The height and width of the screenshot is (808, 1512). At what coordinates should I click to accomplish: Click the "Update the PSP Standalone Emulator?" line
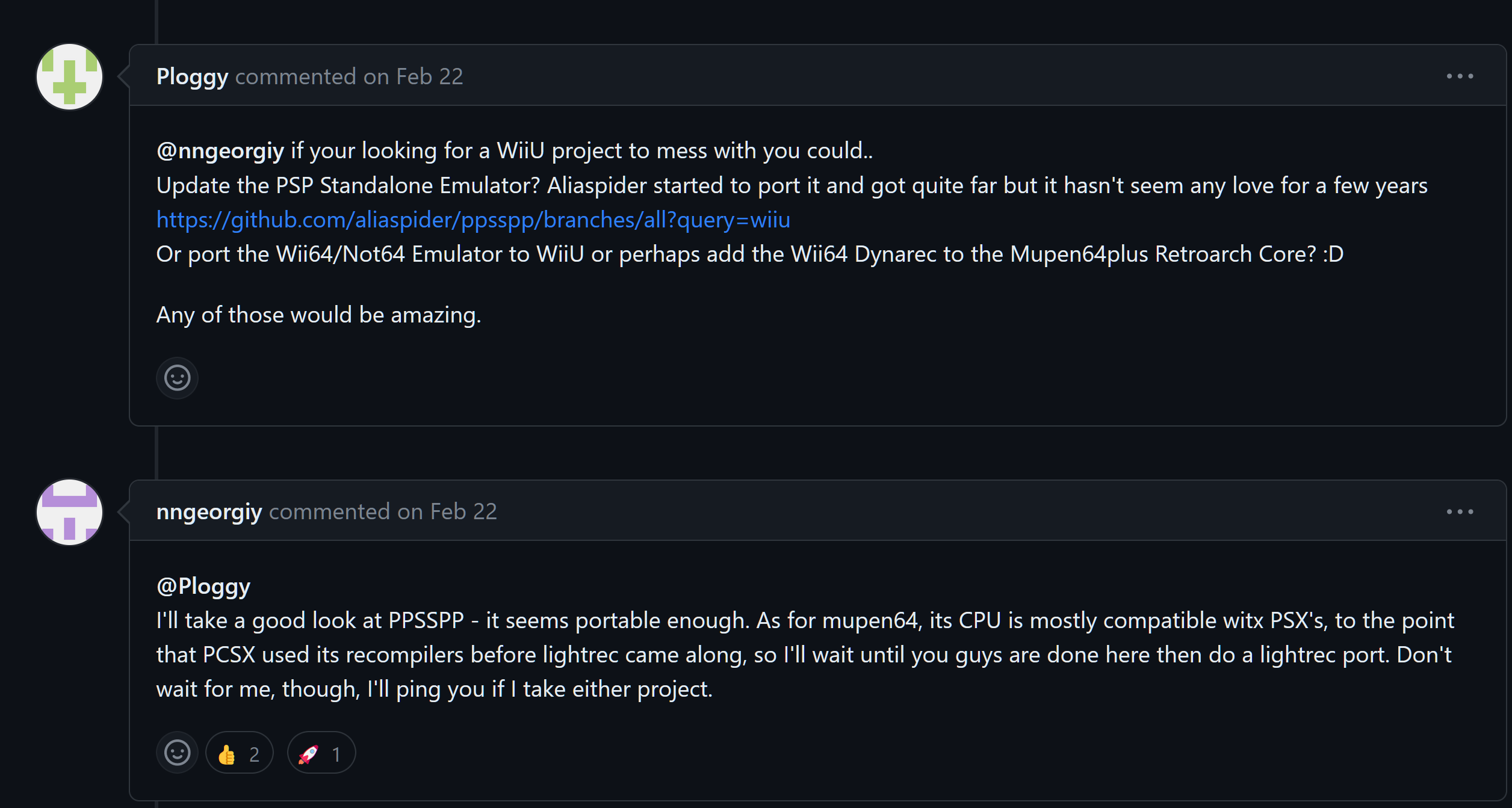pos(792,186)
